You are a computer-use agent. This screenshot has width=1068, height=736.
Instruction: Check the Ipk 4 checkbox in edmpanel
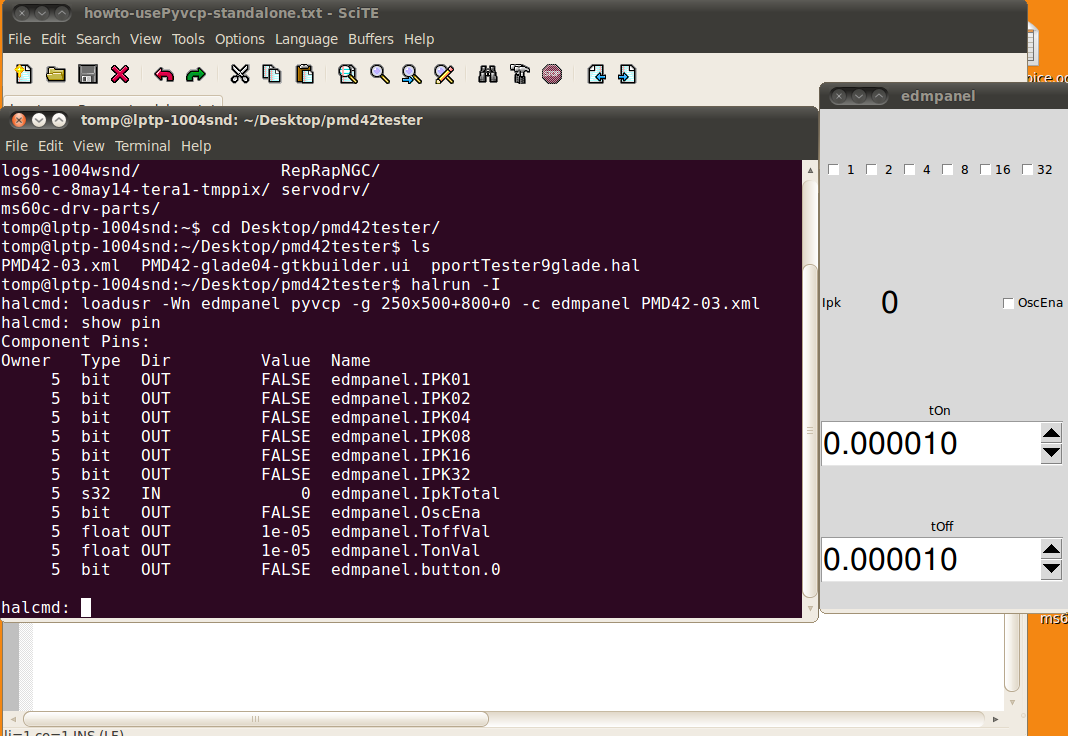(909, 170)
